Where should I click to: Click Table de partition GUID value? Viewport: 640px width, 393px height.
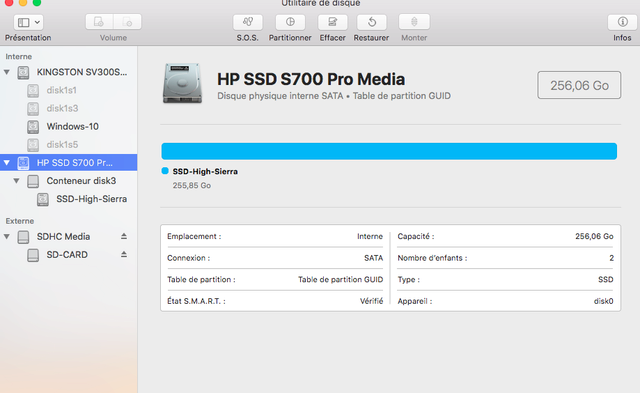(340, 280)
